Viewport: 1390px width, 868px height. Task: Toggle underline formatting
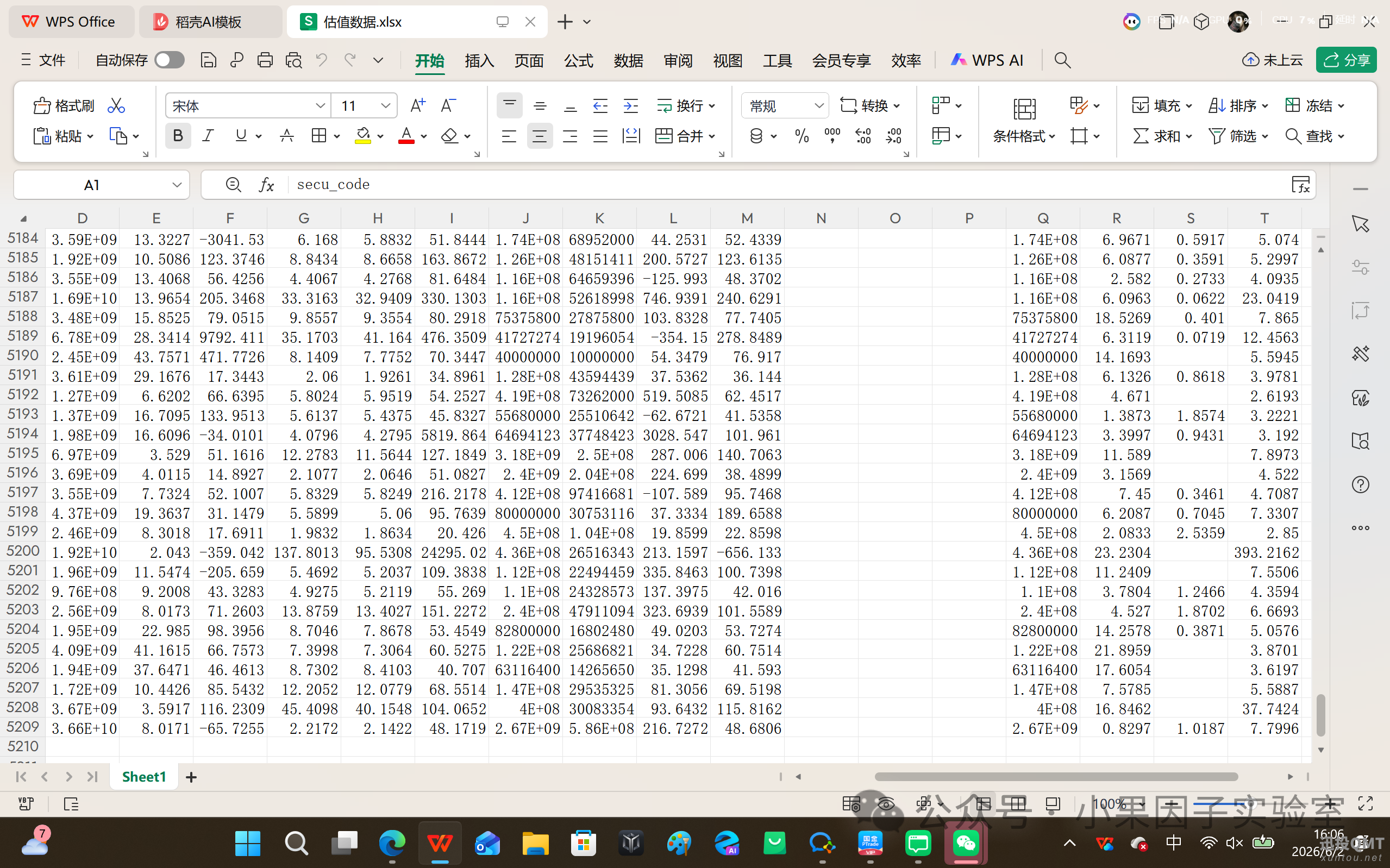pos(241,136)
